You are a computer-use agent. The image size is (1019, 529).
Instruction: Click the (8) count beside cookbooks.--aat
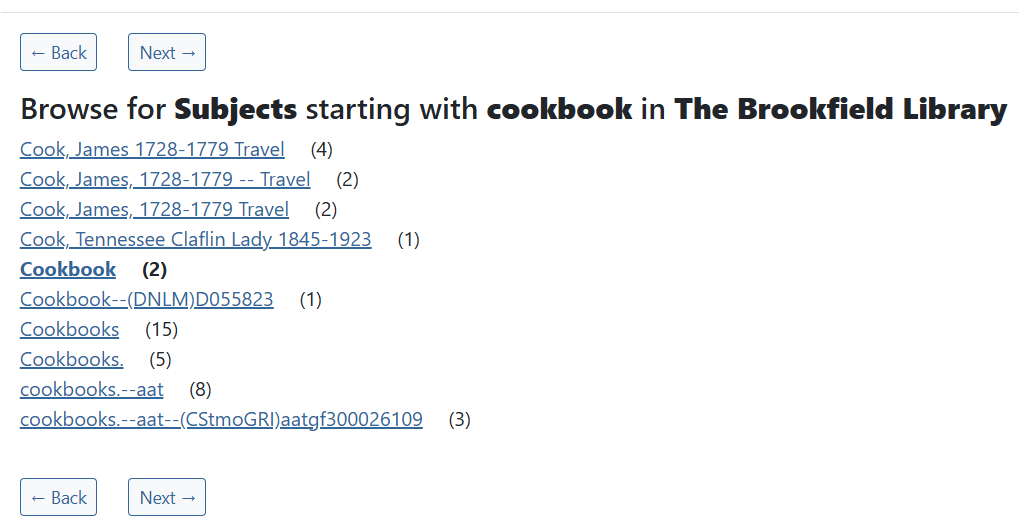(200, 390)
